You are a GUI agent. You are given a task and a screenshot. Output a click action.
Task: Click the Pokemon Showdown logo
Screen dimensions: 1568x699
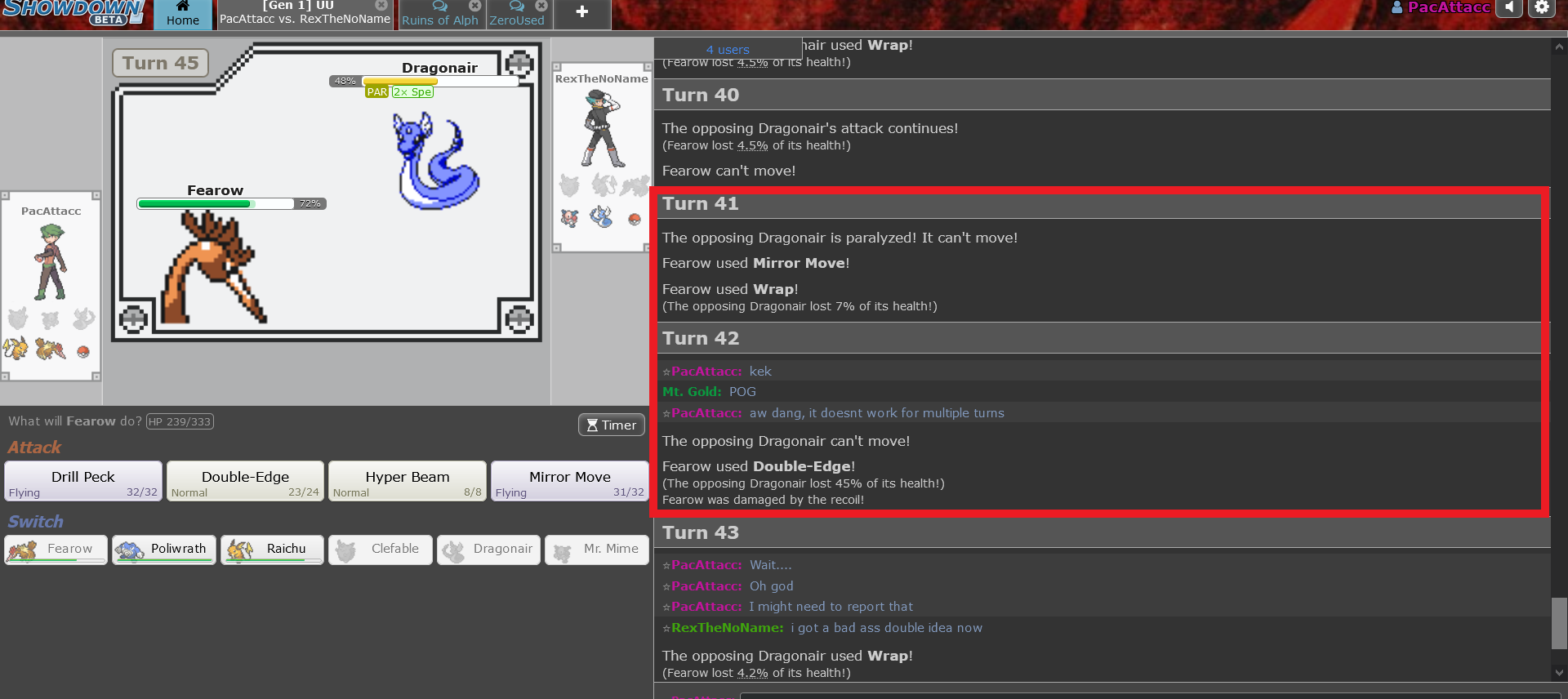(73, 12)
